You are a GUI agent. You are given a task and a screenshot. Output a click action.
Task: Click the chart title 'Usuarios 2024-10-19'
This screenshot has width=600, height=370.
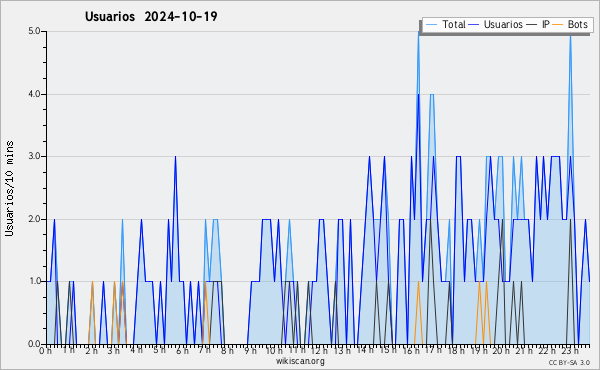coord(151,16)
